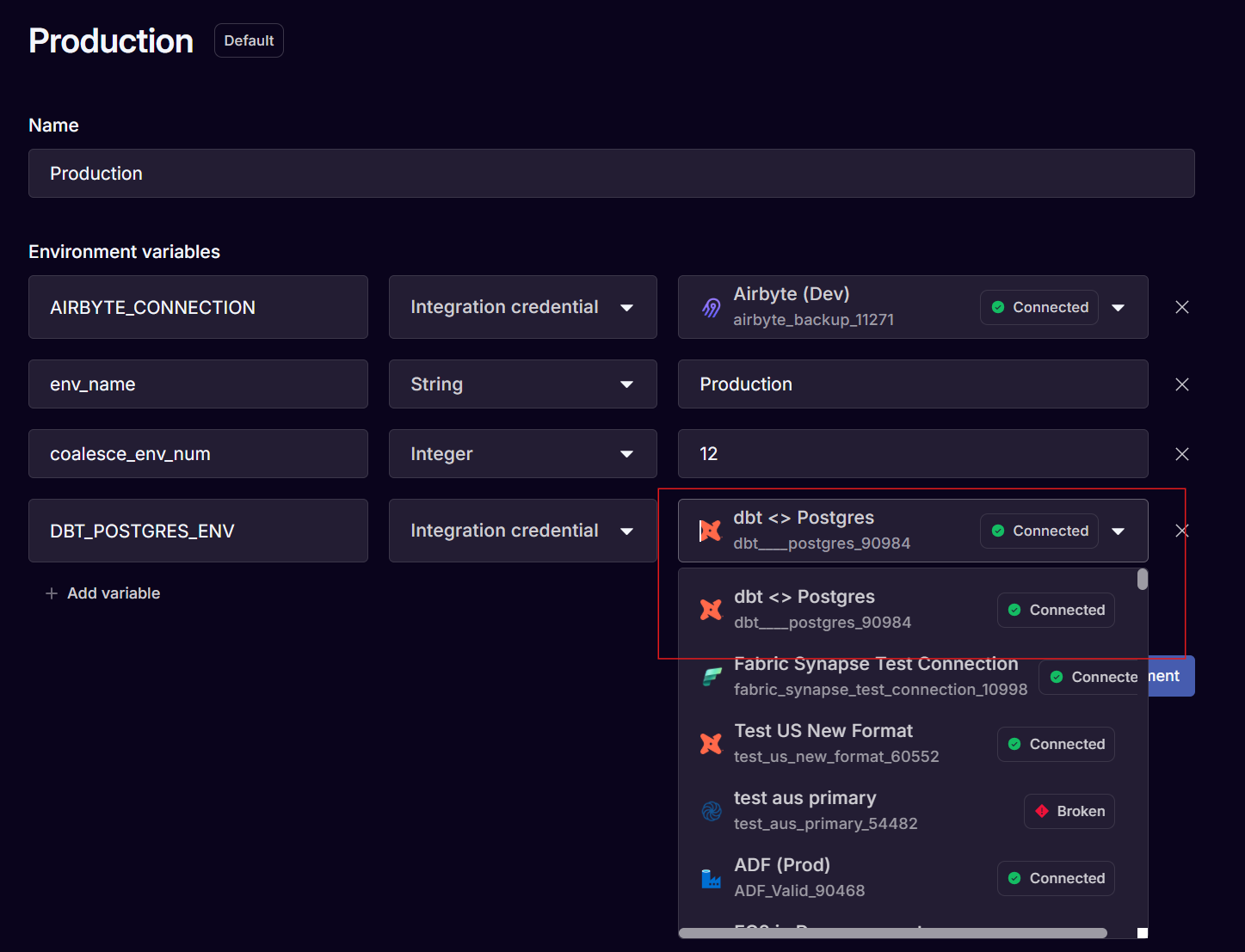The width and height of the screenshot is (1245, 952).
Task: Remove the env_name variable row
Action: [1182, 384]
